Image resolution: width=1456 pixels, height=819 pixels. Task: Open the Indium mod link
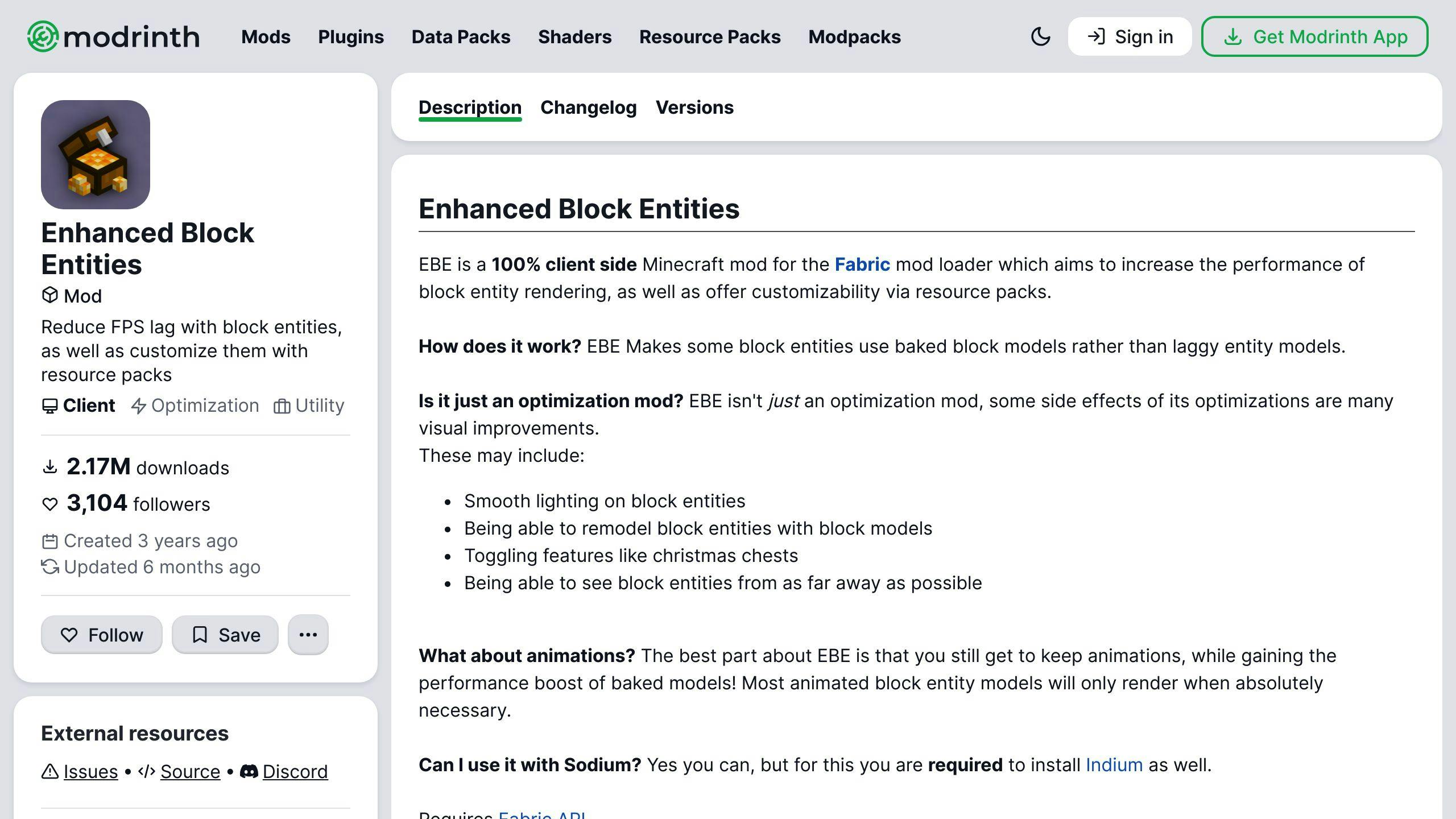[x=1113, y=764]
